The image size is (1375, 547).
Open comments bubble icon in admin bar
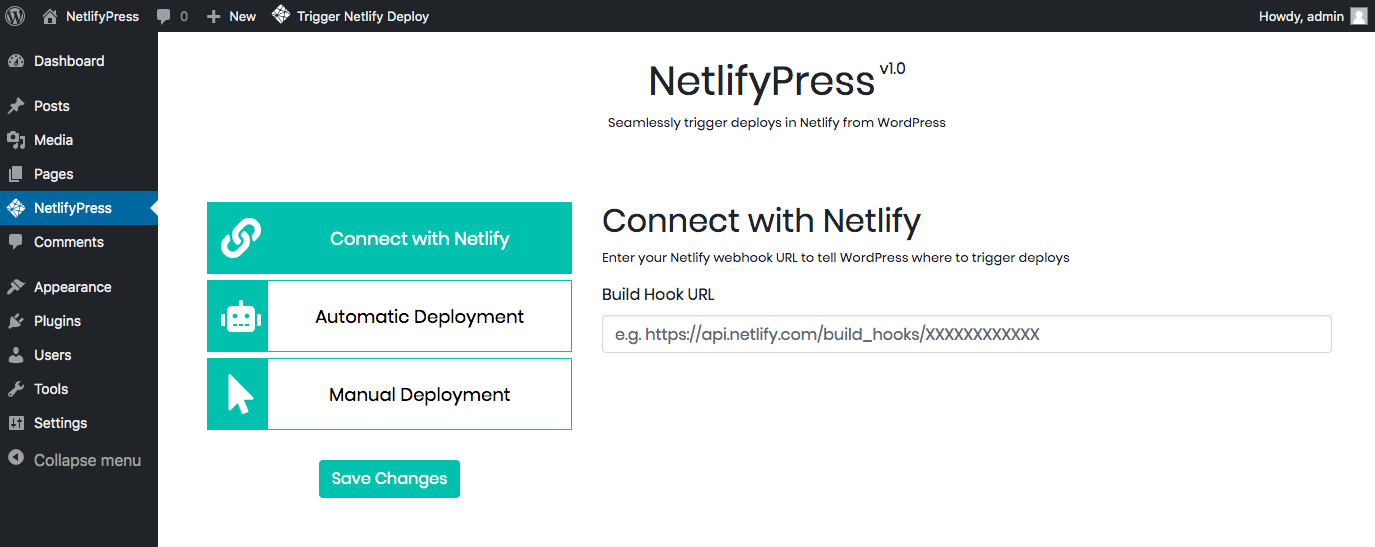pyautogui.click(x=163, y=17)
